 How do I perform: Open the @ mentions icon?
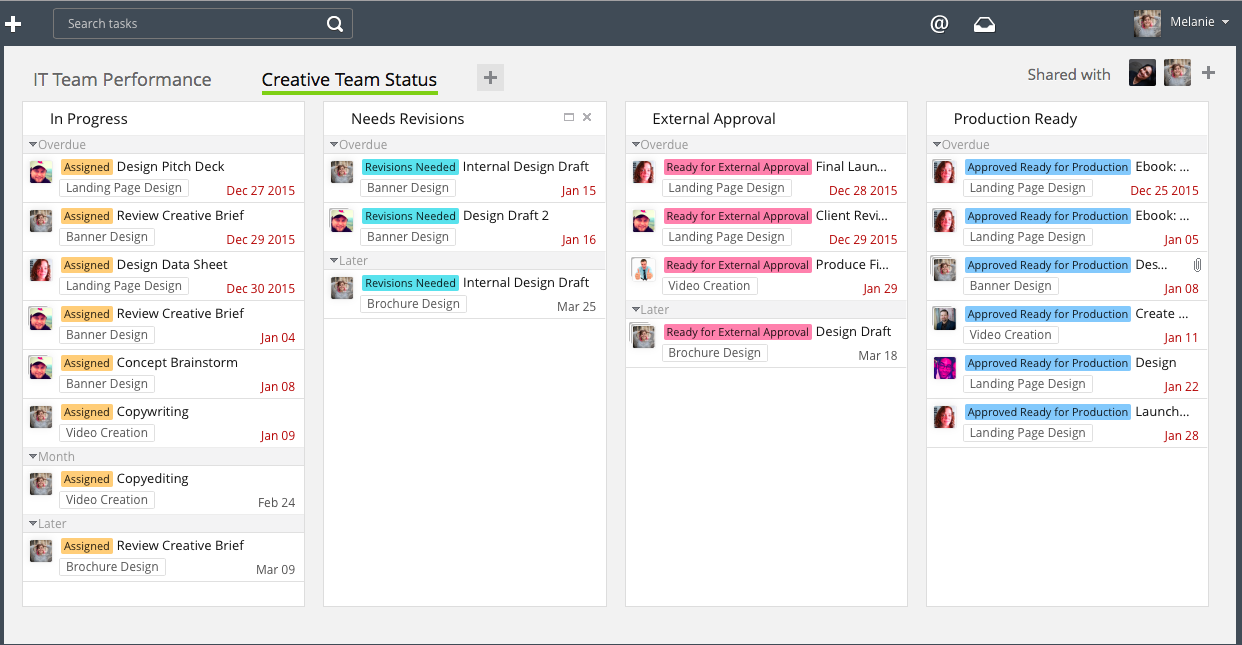click(939, 24)
